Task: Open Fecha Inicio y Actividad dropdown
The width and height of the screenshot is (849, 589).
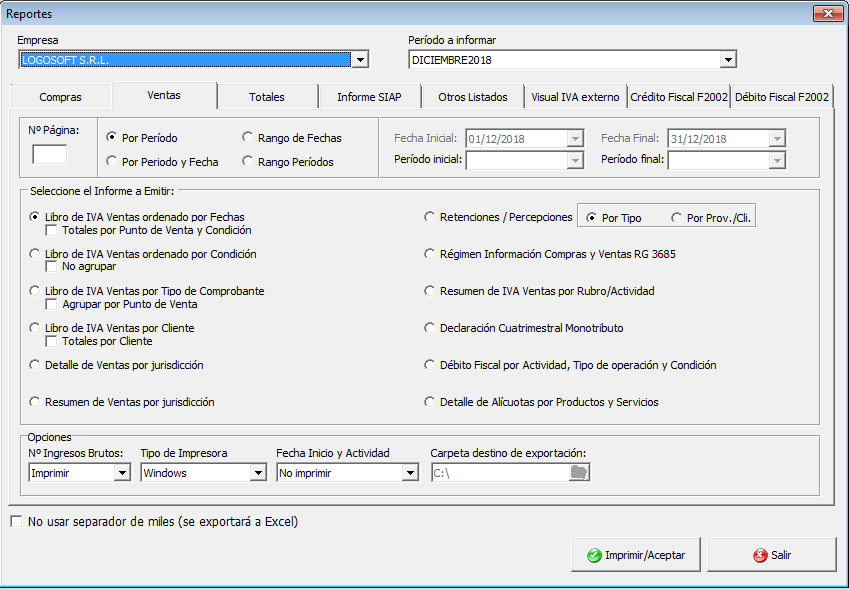Action: (x=409, y=473)
